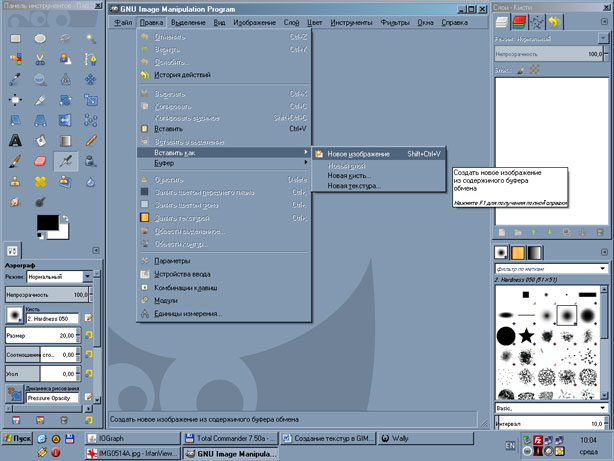Select the Rectangle Select tool
Image resolution: width=614 pixels, height=461 pixels.
click(x=16, y=38)
